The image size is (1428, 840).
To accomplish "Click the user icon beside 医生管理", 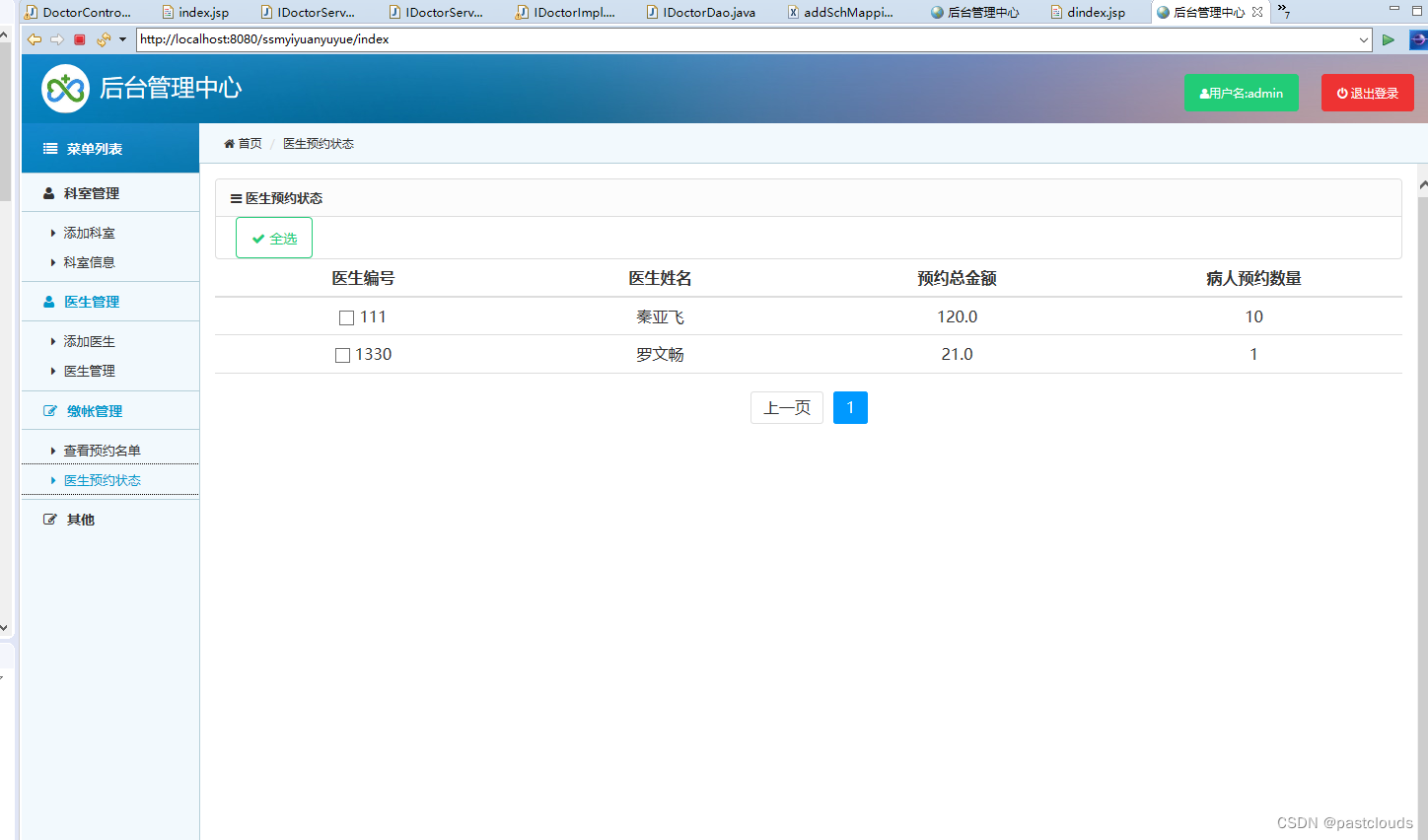I will 49,302.
